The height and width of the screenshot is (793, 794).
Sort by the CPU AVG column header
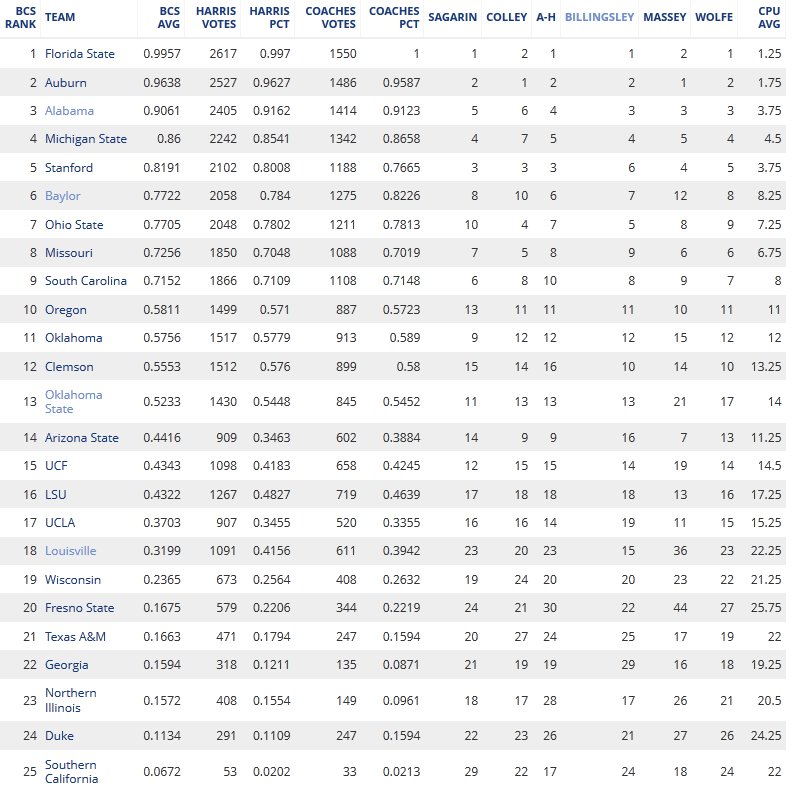click(x=768, y=18)
